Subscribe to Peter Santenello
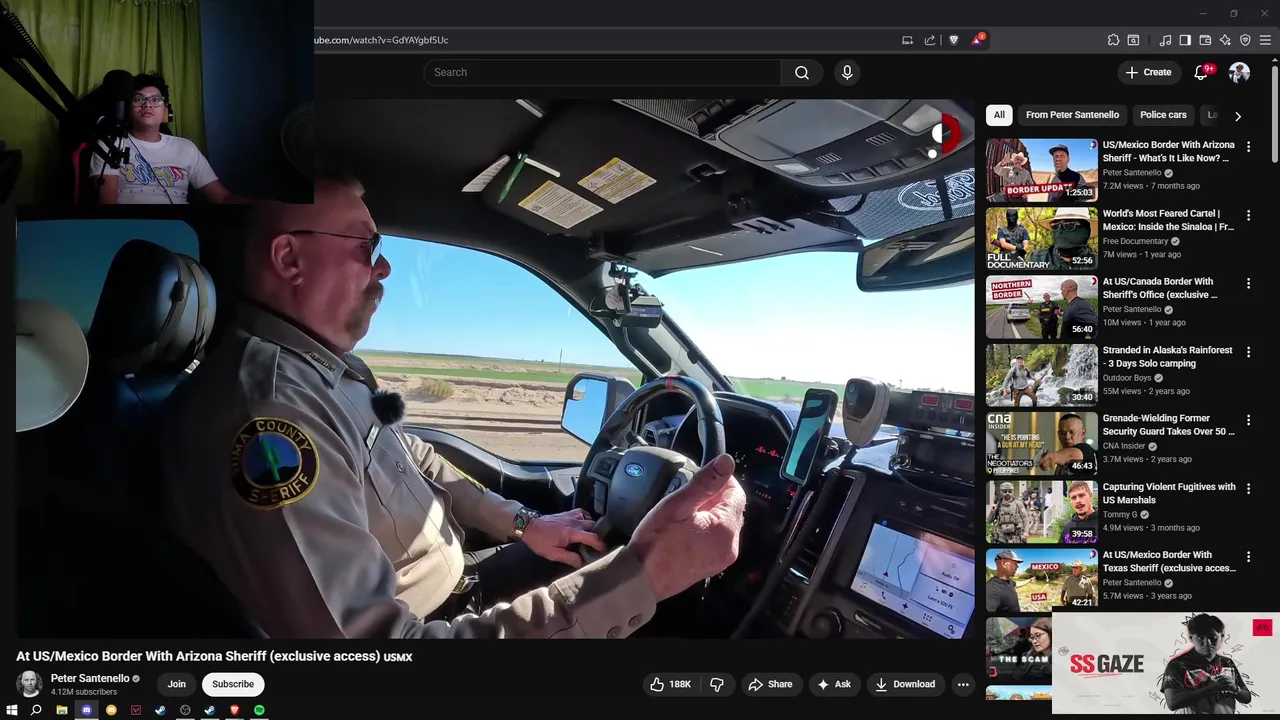The width and height of the screenshot is (1280, 720). [233, 684]
